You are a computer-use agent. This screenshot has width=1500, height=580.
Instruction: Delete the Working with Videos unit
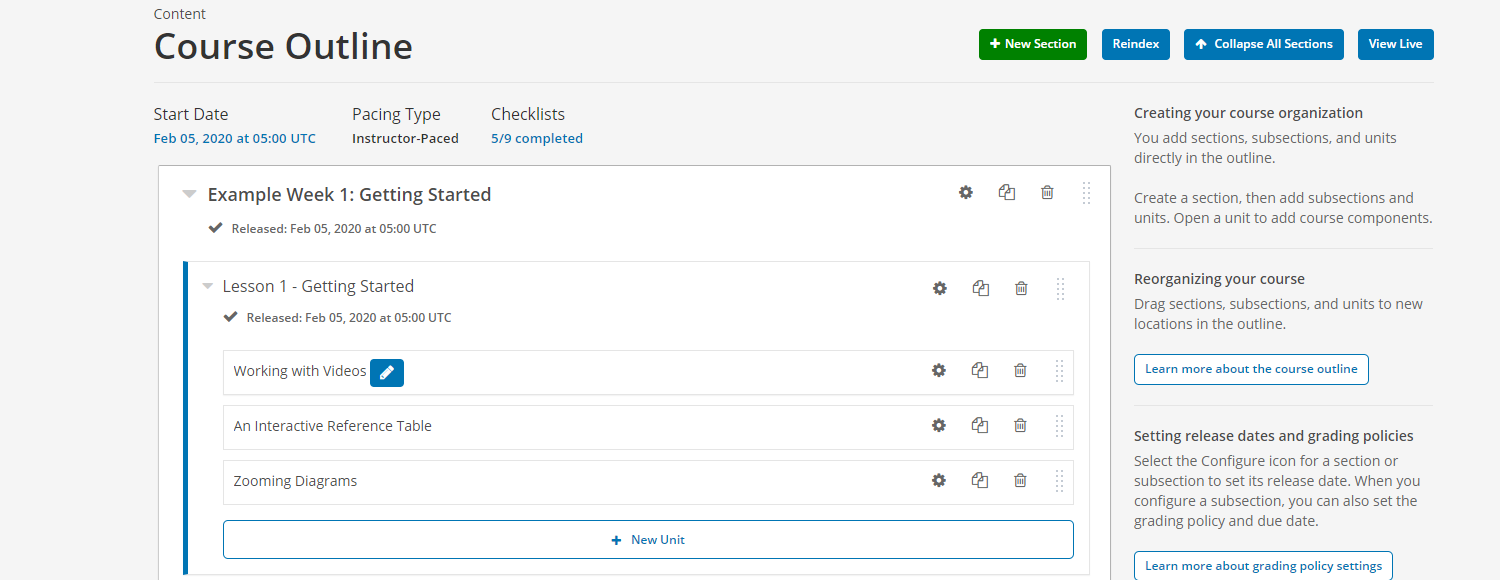tap(1020, 370)
